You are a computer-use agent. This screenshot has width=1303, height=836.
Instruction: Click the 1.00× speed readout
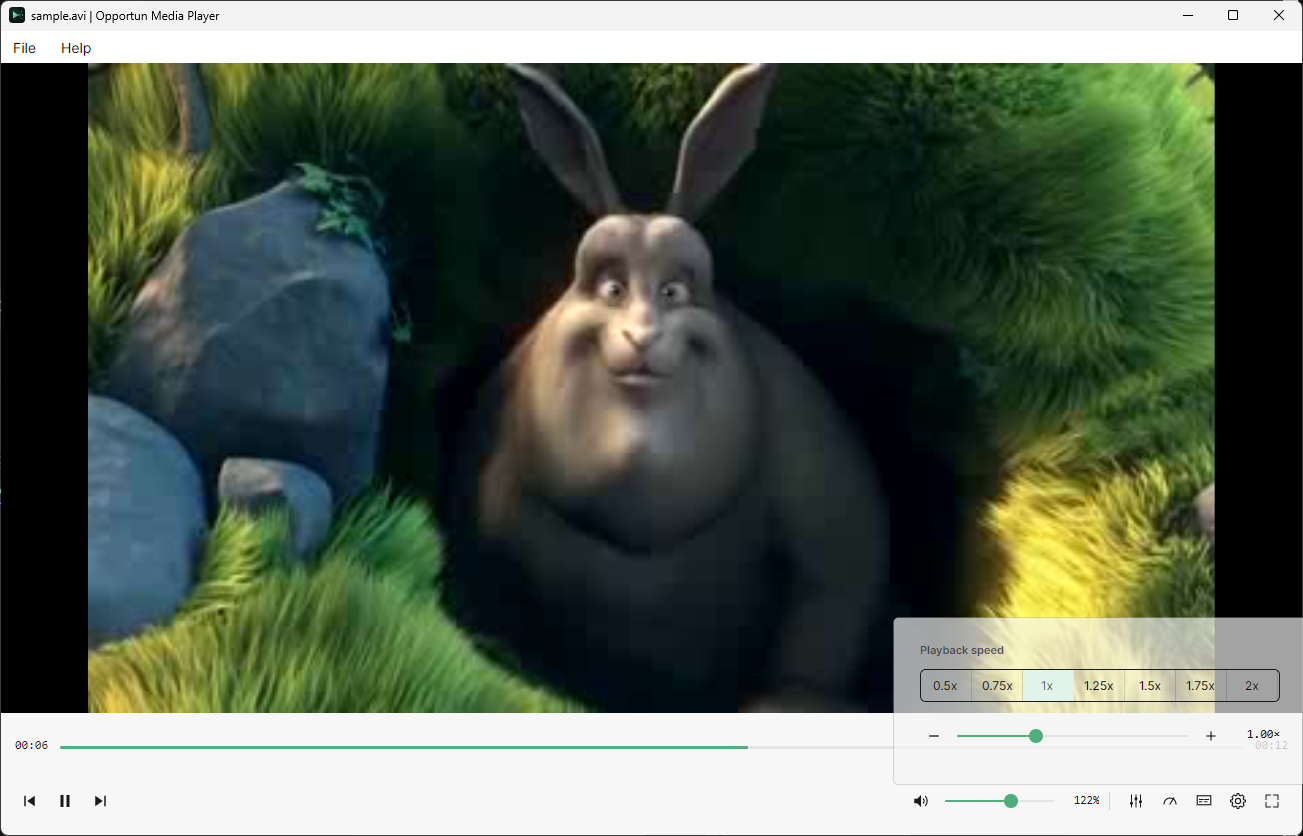pyautogui.click(x=1263, y=735)
